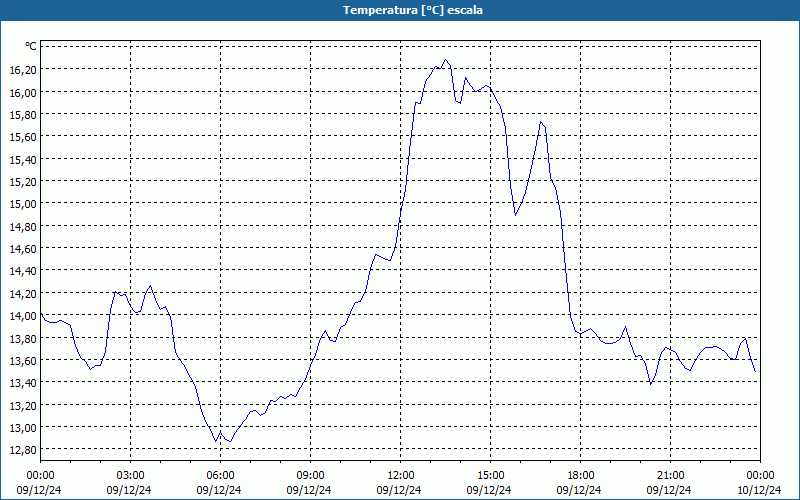The height and width of the screenshot is (500, 800).
Task: Click the 18:00 time axis label
Action: [581, 476]
